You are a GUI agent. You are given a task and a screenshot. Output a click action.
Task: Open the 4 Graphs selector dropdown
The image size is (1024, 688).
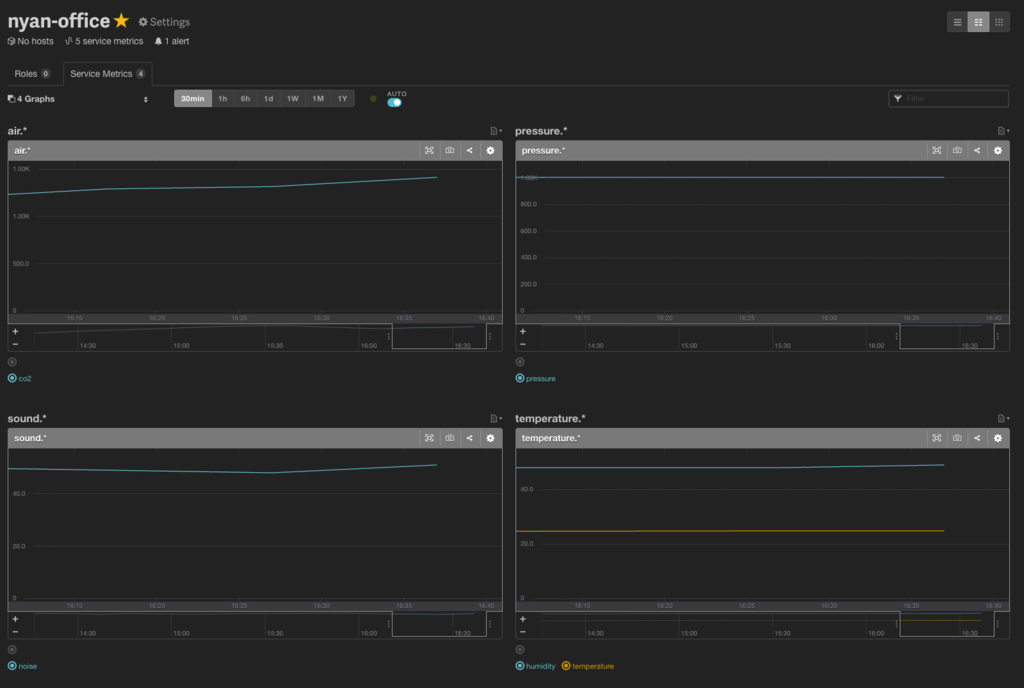(x=78, y=99)
